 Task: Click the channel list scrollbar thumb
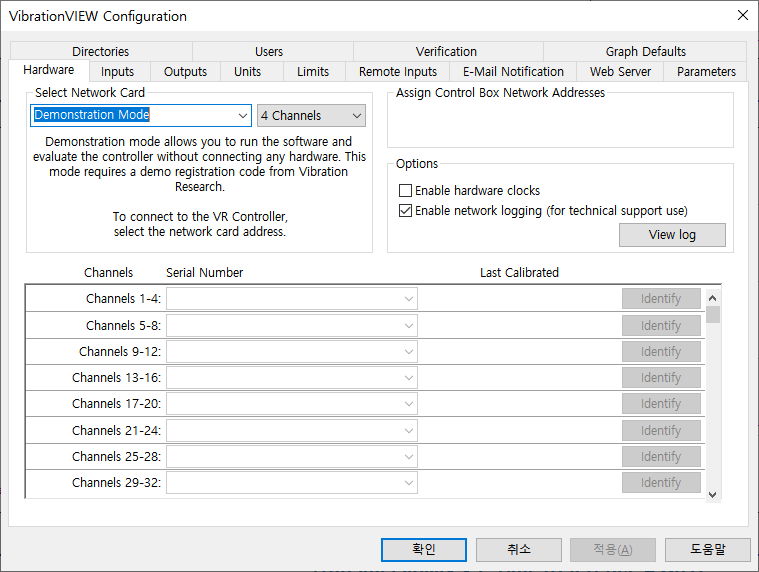(713, 315)
